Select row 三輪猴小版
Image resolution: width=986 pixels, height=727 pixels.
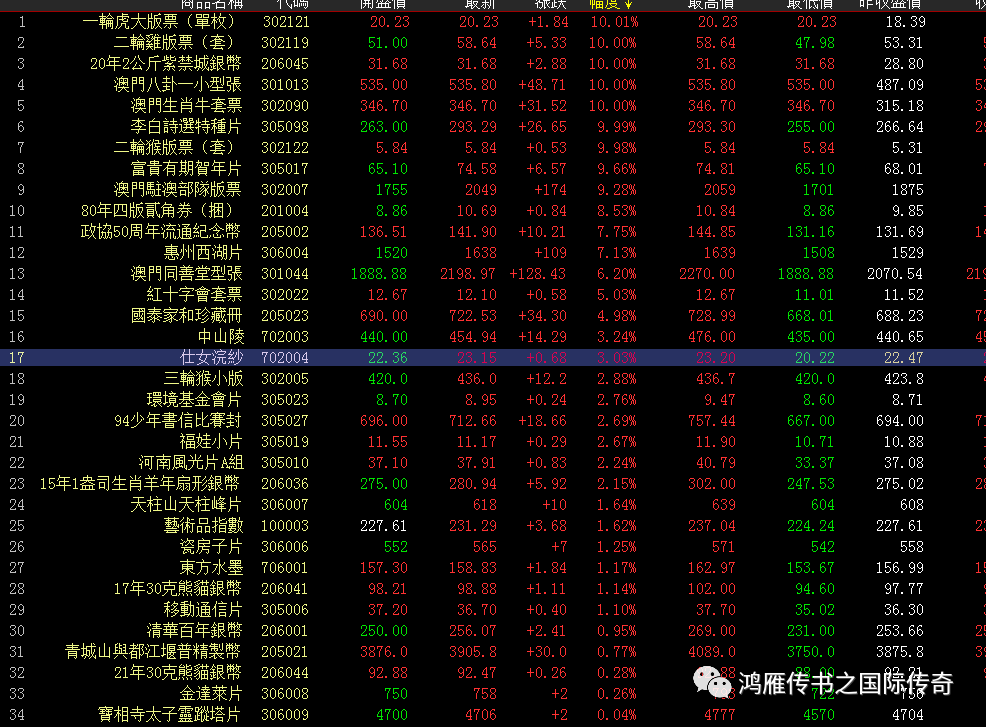493,379
